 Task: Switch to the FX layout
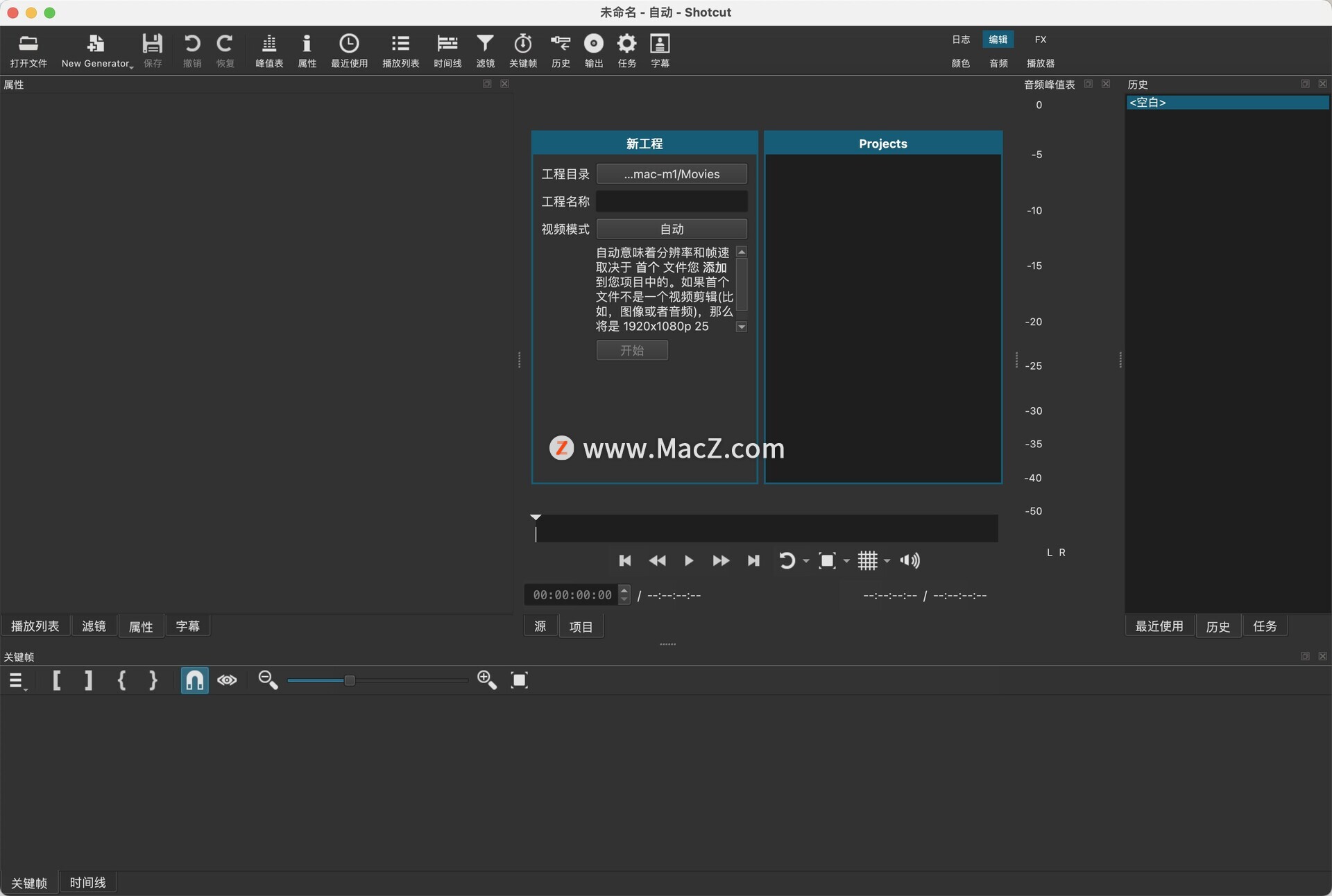[1041, 40]
